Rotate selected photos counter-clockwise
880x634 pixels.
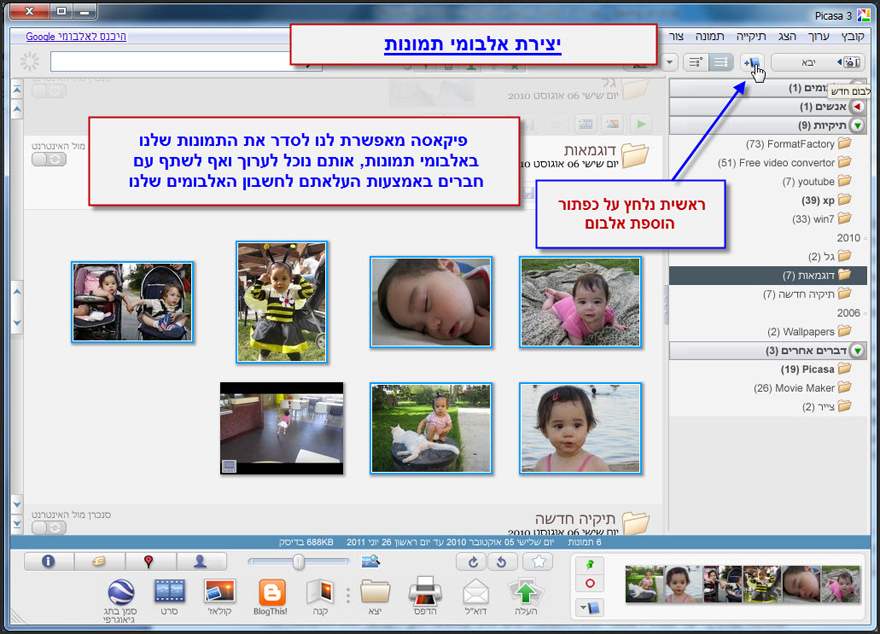point(502,562)
